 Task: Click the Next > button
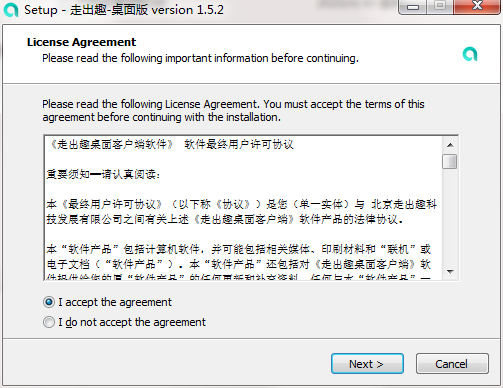click(x=367, y=364)
